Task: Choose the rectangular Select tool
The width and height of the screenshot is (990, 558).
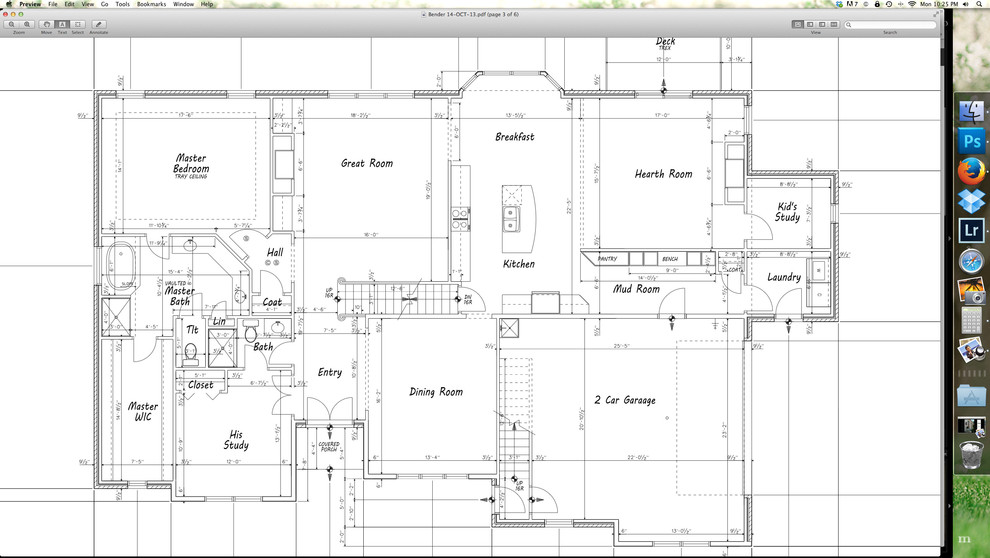Action: (78, 24)
